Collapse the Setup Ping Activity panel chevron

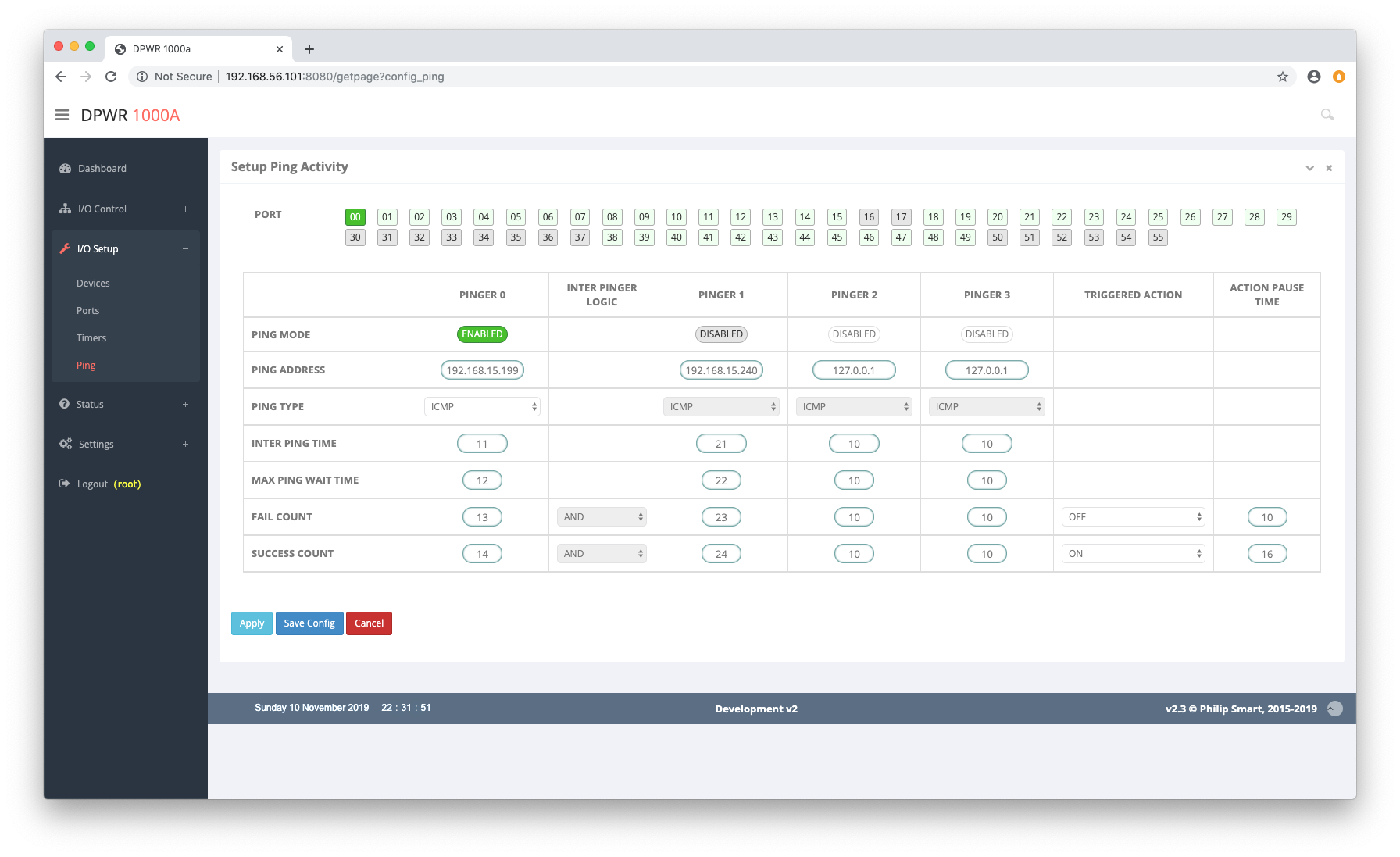pos(1309,168)
